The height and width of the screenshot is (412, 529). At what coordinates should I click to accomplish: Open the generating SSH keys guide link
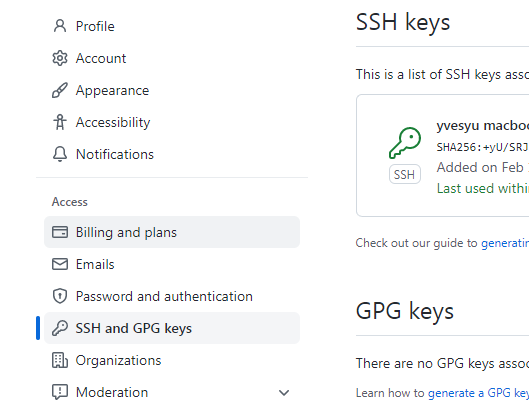click(505, 243)
